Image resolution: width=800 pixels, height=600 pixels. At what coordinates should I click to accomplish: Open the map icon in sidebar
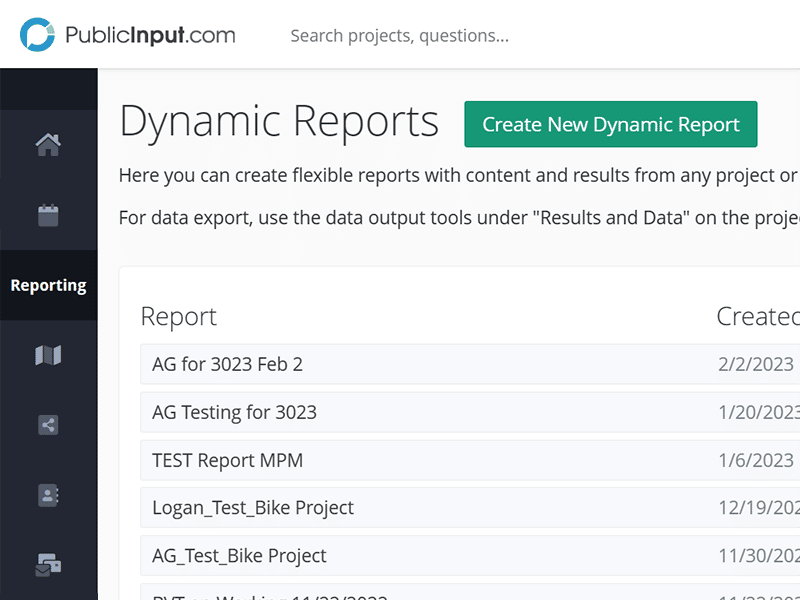coord(48,355)
